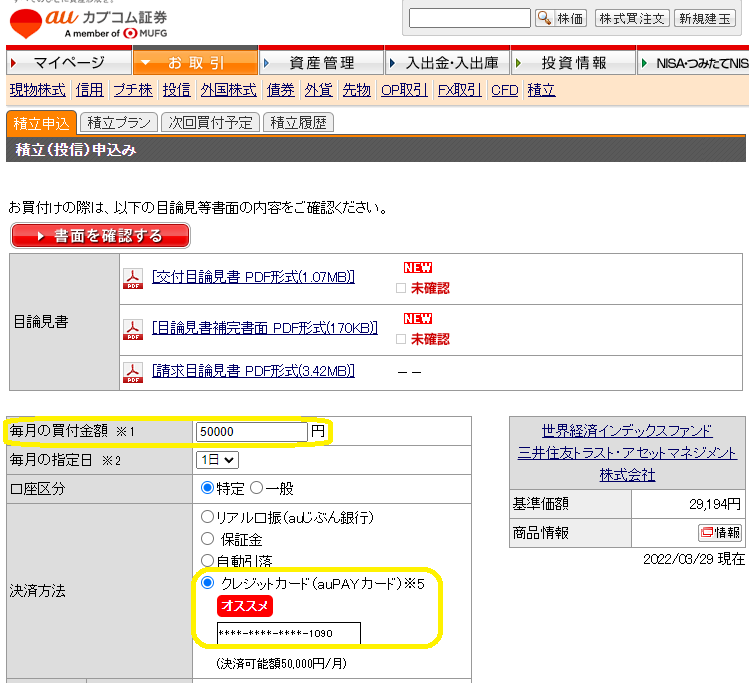Choose クレジットカード(auPAYカード) payment option
This screenshot has height=683, width=749.
pos(207,583)
